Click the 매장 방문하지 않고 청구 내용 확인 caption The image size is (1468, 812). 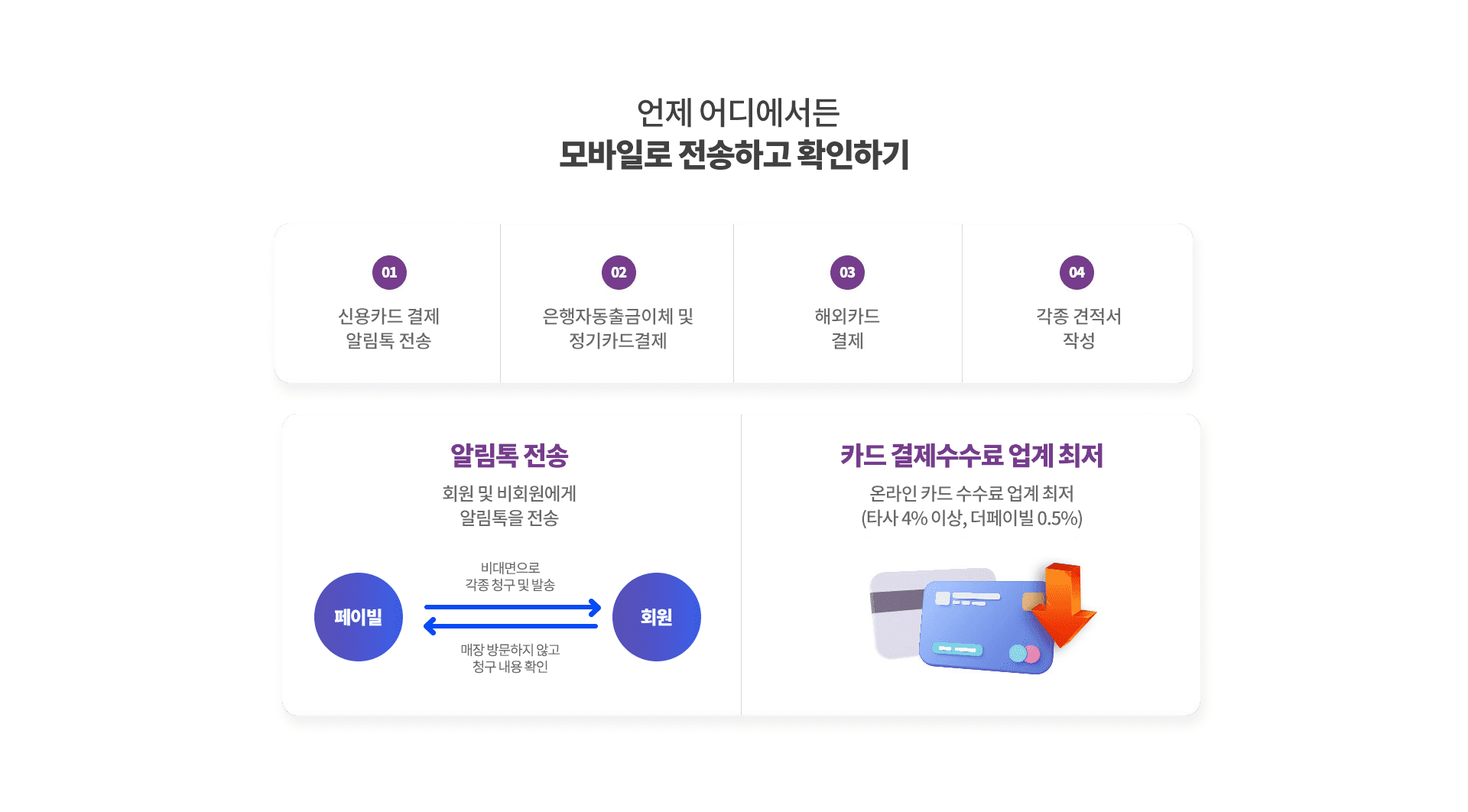tap(510, 658)
